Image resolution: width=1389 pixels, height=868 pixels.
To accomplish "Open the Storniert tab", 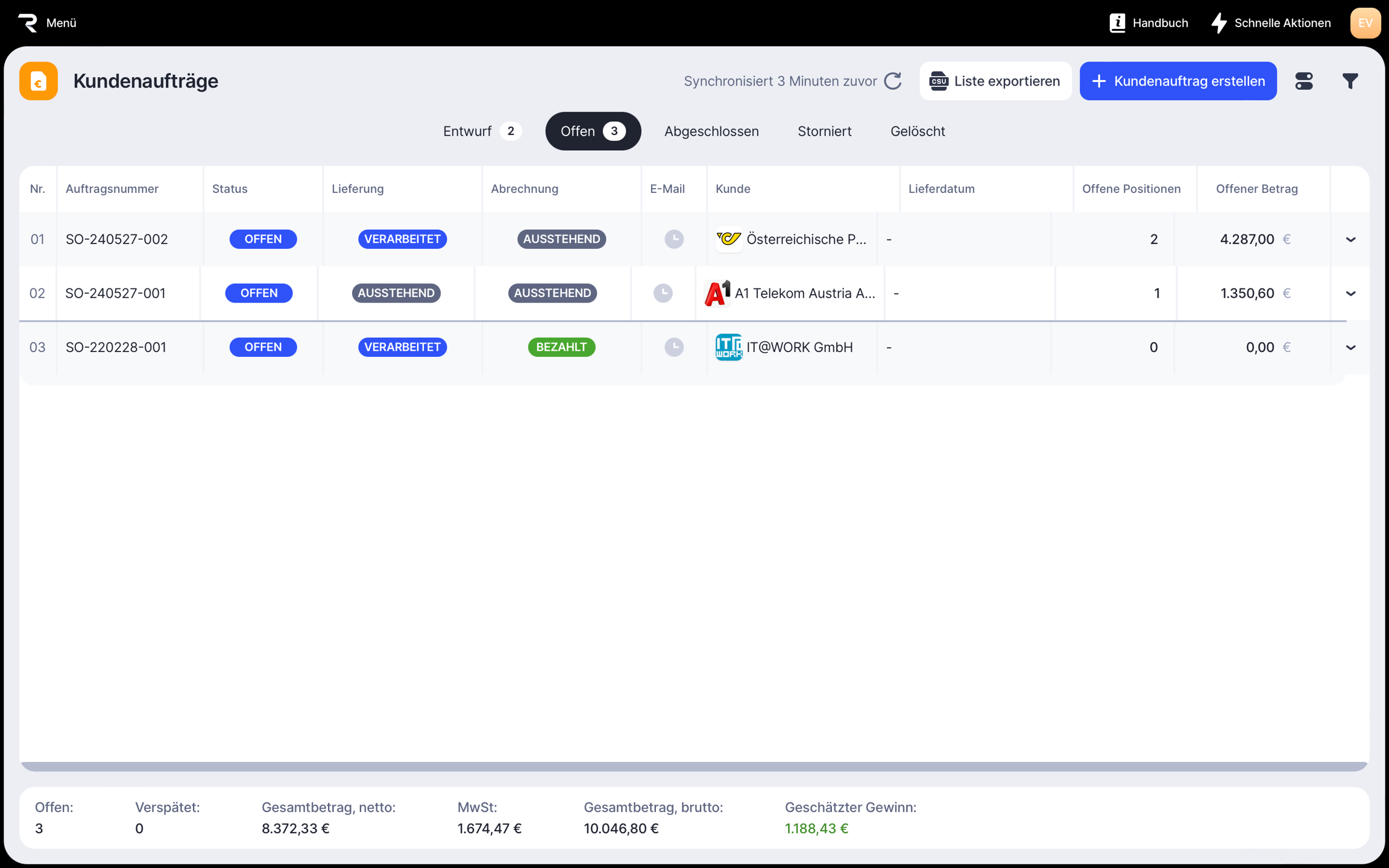I will 824,131.
